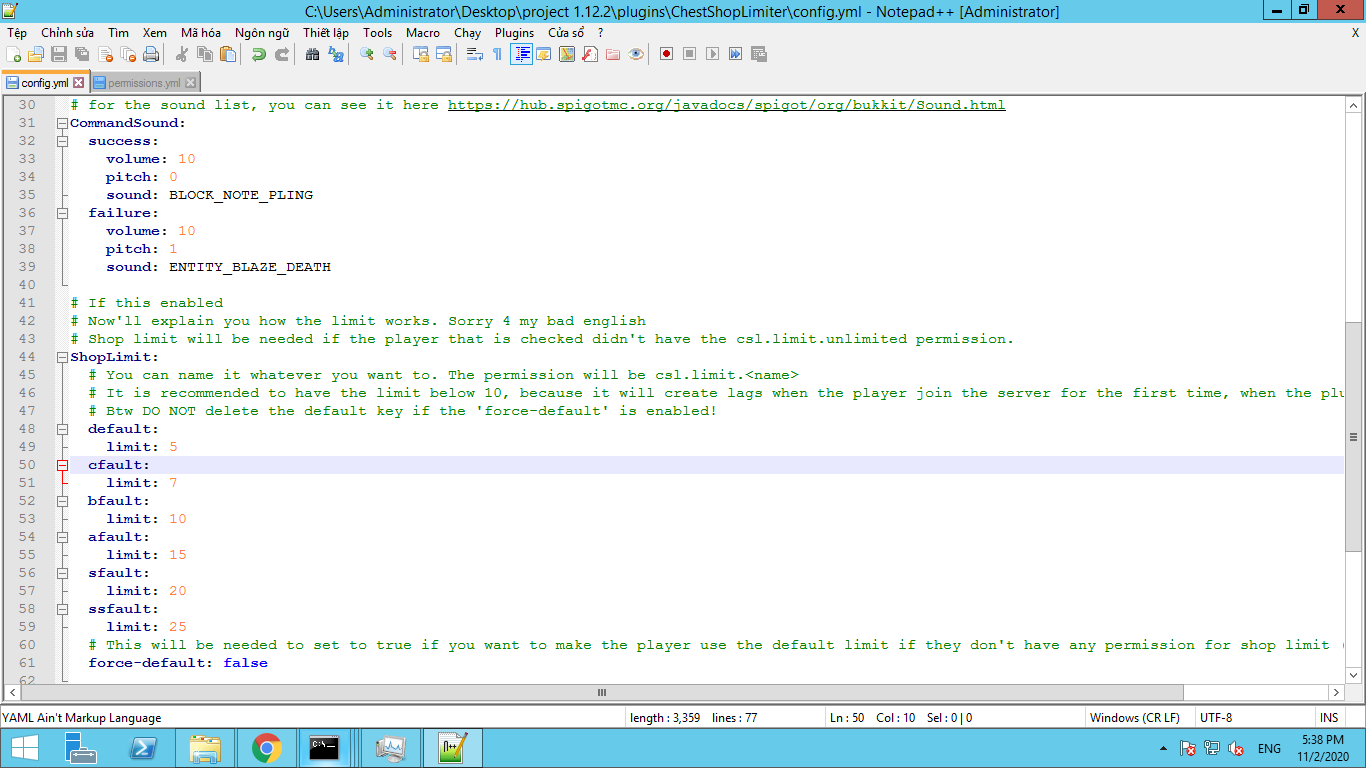1366x768 pixels.
Task: Paste from clipboard using the toolbar icon
Action: [228, 54]
